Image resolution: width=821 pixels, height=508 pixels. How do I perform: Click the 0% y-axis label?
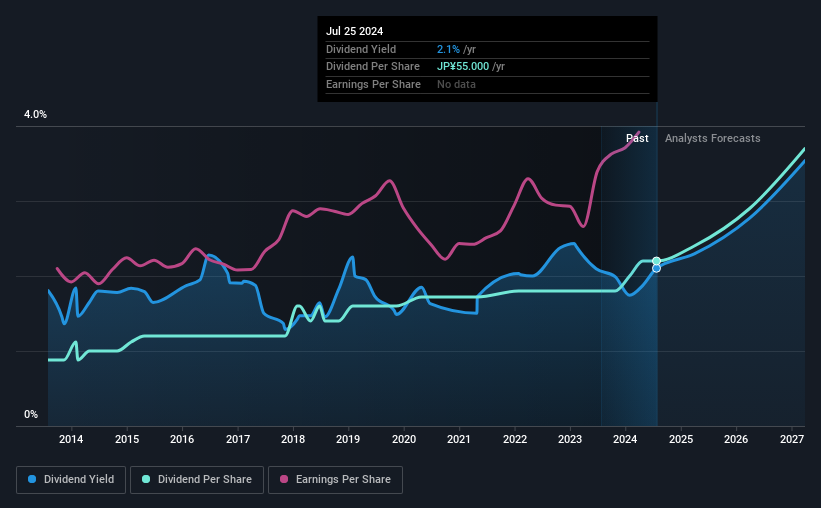pos(31,414)
